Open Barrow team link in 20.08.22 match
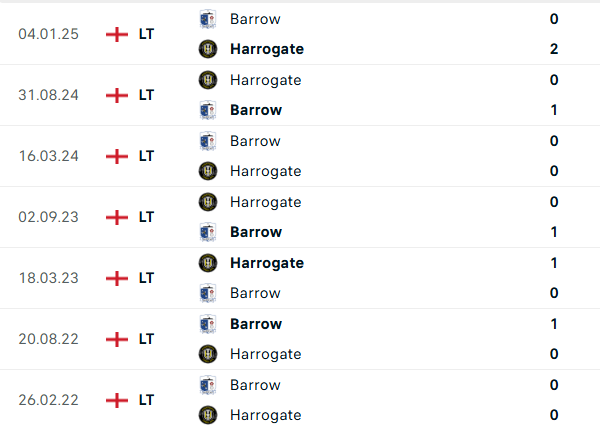This screenshot has height=429, width=600. point(255,324)
